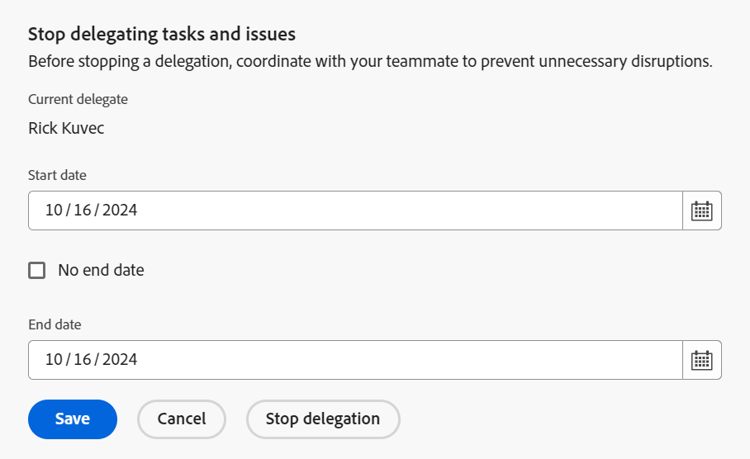Check the No end date checkbox
This screenshot has width=750, height=459.
point(37,270)
